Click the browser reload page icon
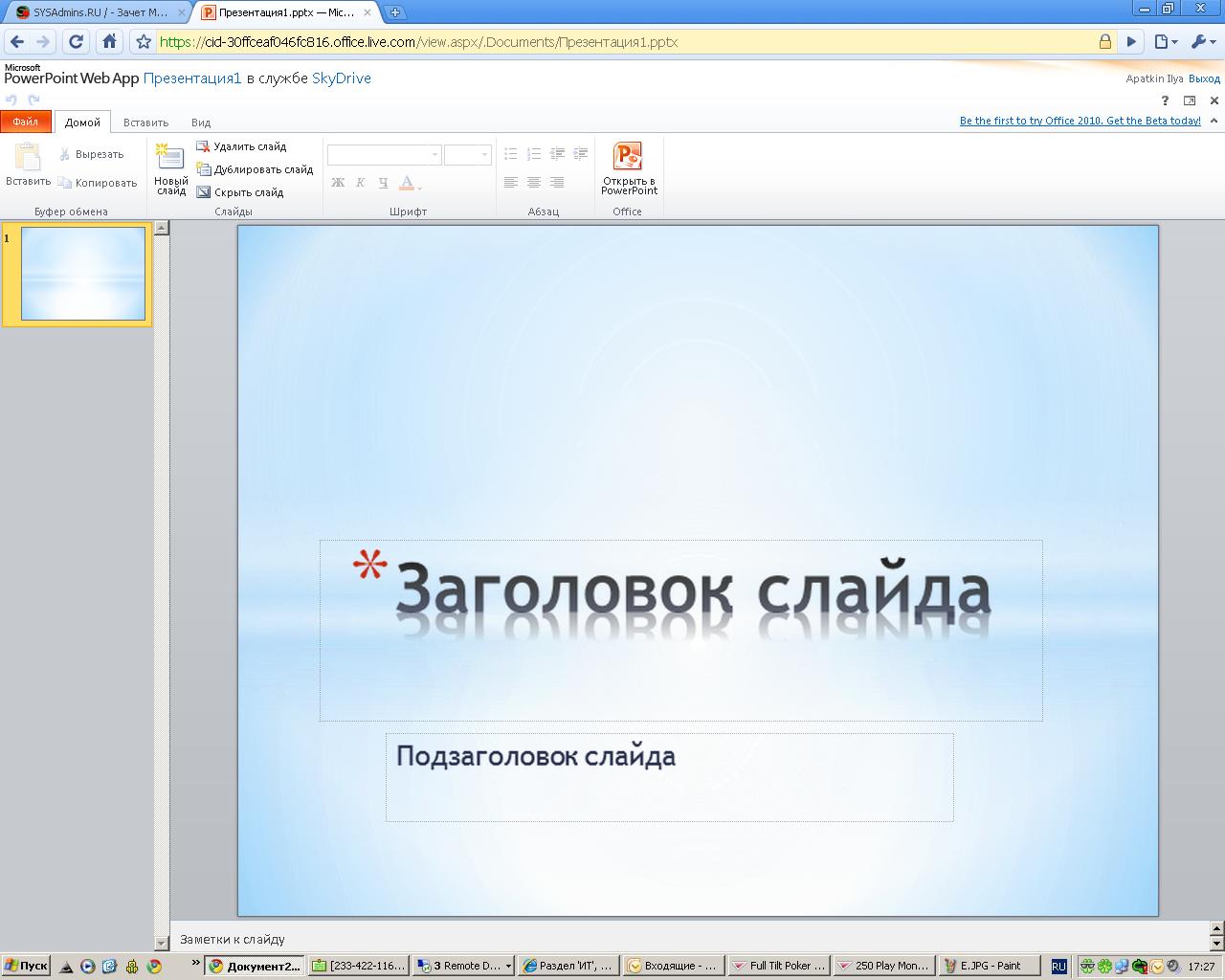The width and height of the screenshot is (1225, 980). pos(77,41)
